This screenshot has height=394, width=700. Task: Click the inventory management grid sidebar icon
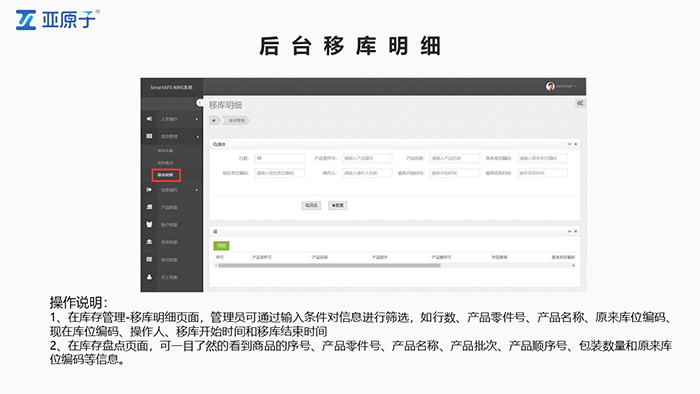(x=149, y=136)
